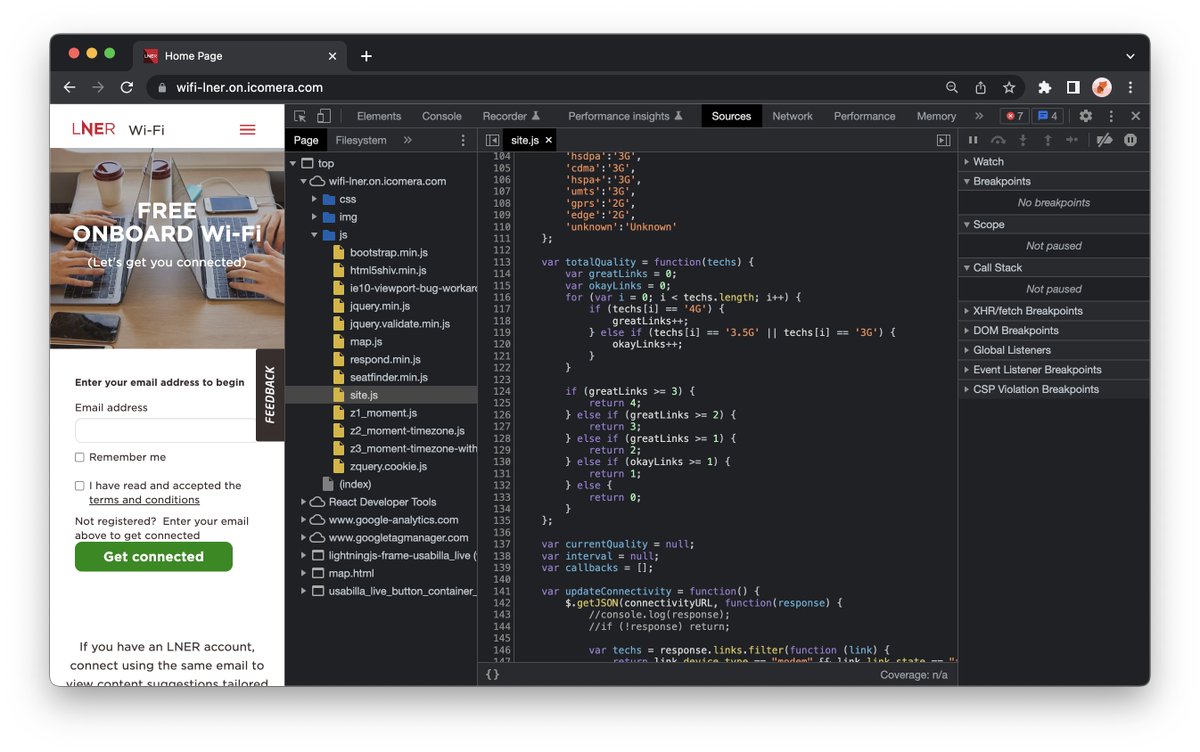Open the Recorder tab
Viewport: 1200px width, 752px height.
click(x=511, y=116)
